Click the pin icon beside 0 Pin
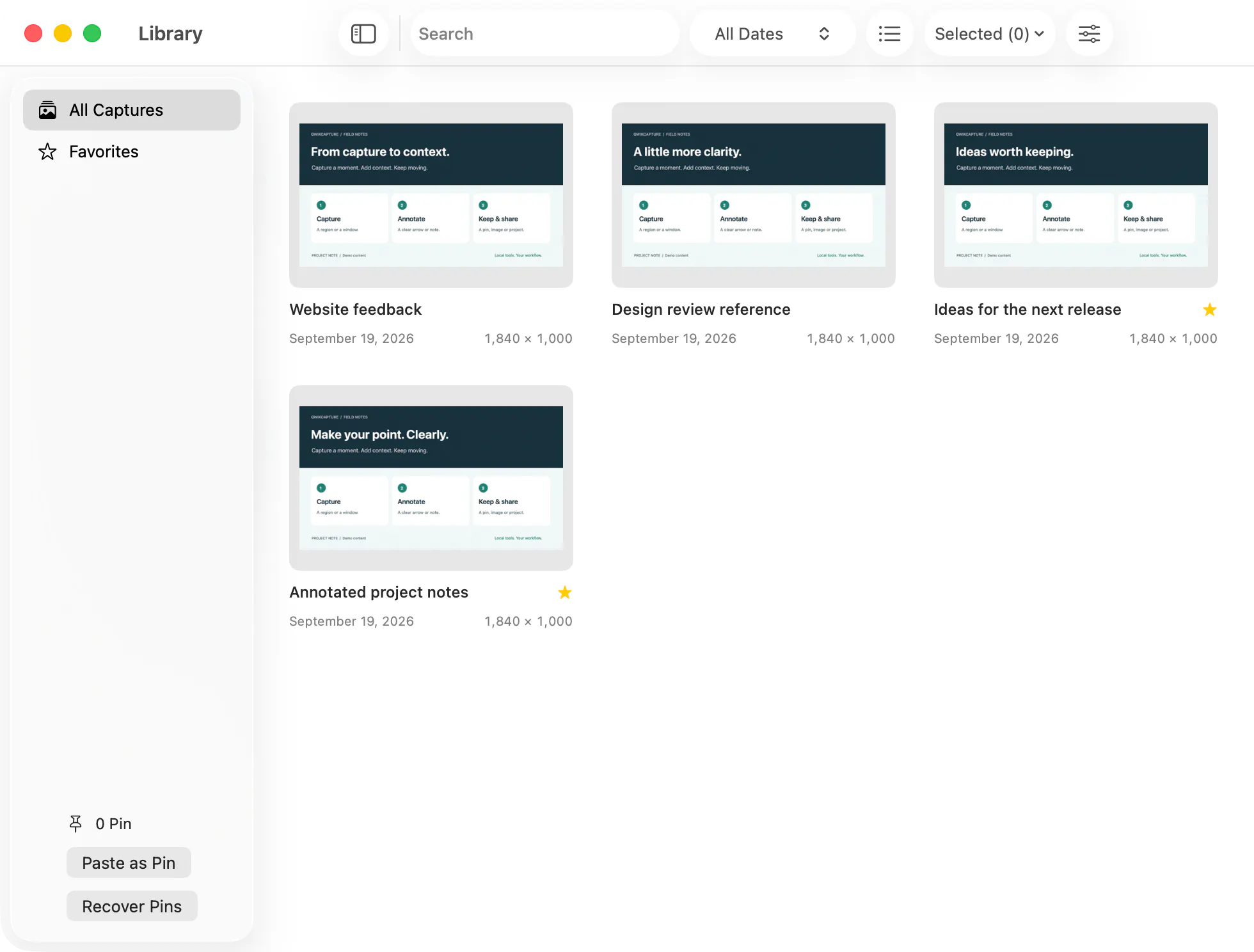This screenshot has height=952, width=1254. (75, 823)
